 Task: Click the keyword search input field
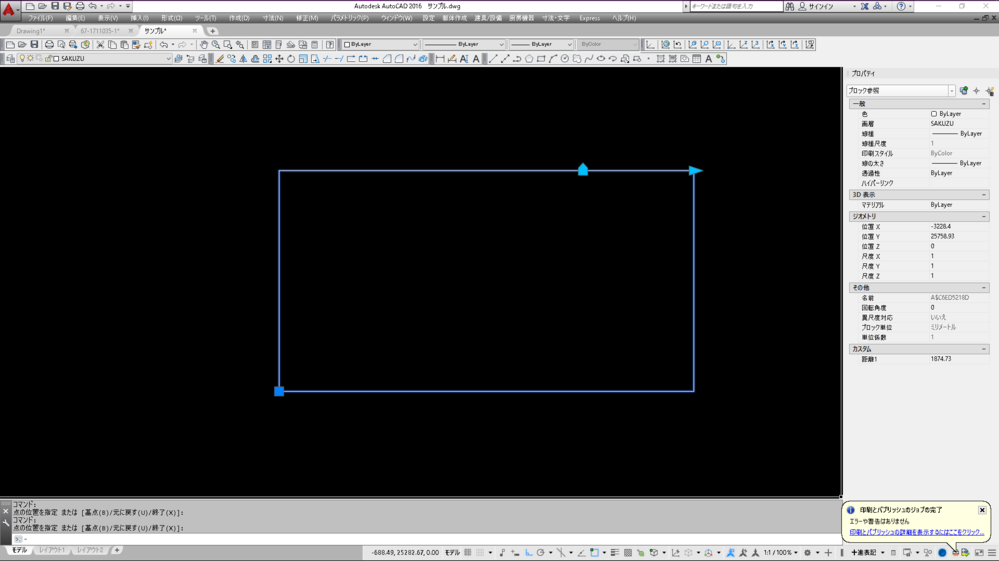click(x=735, y=6)
